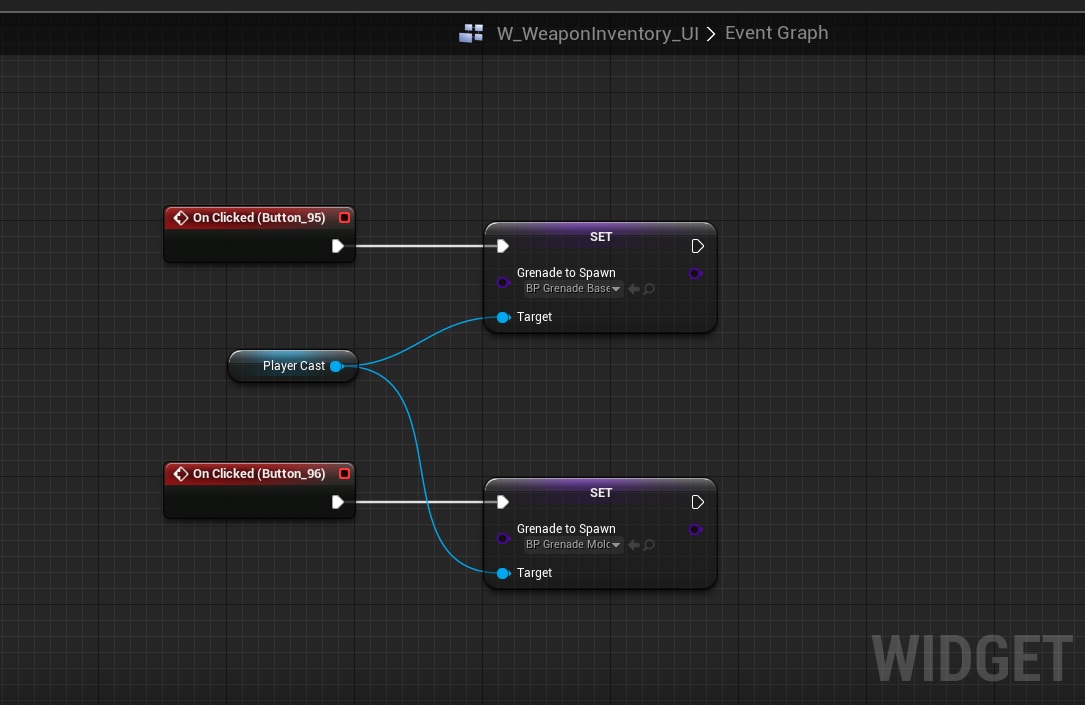Click the exec output pin of top SET node
Image resolution: width=1085 pixels, height=705 pixels.
click(x=697, y=246)
